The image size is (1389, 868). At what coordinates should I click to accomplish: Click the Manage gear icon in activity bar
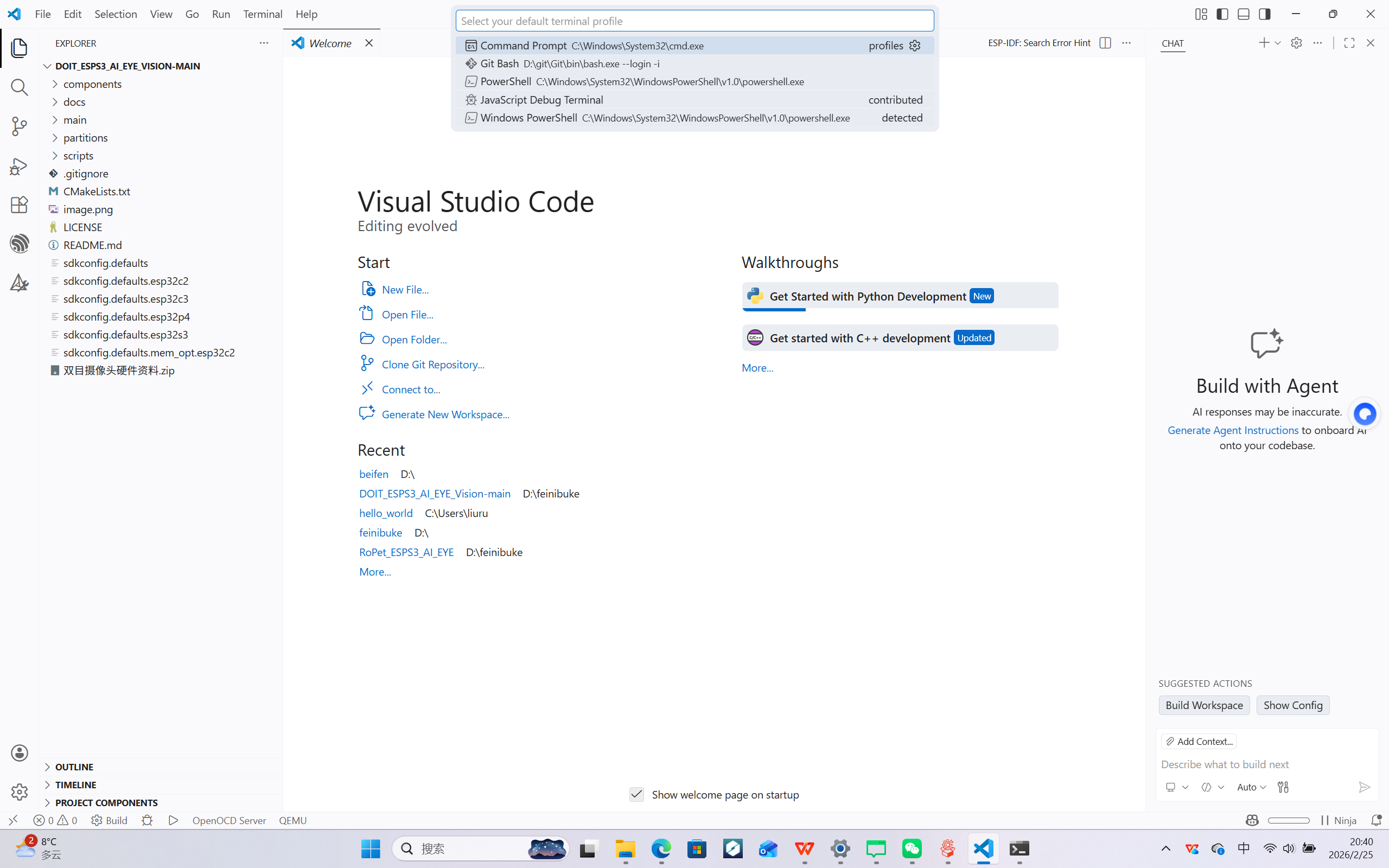(19, 792)
